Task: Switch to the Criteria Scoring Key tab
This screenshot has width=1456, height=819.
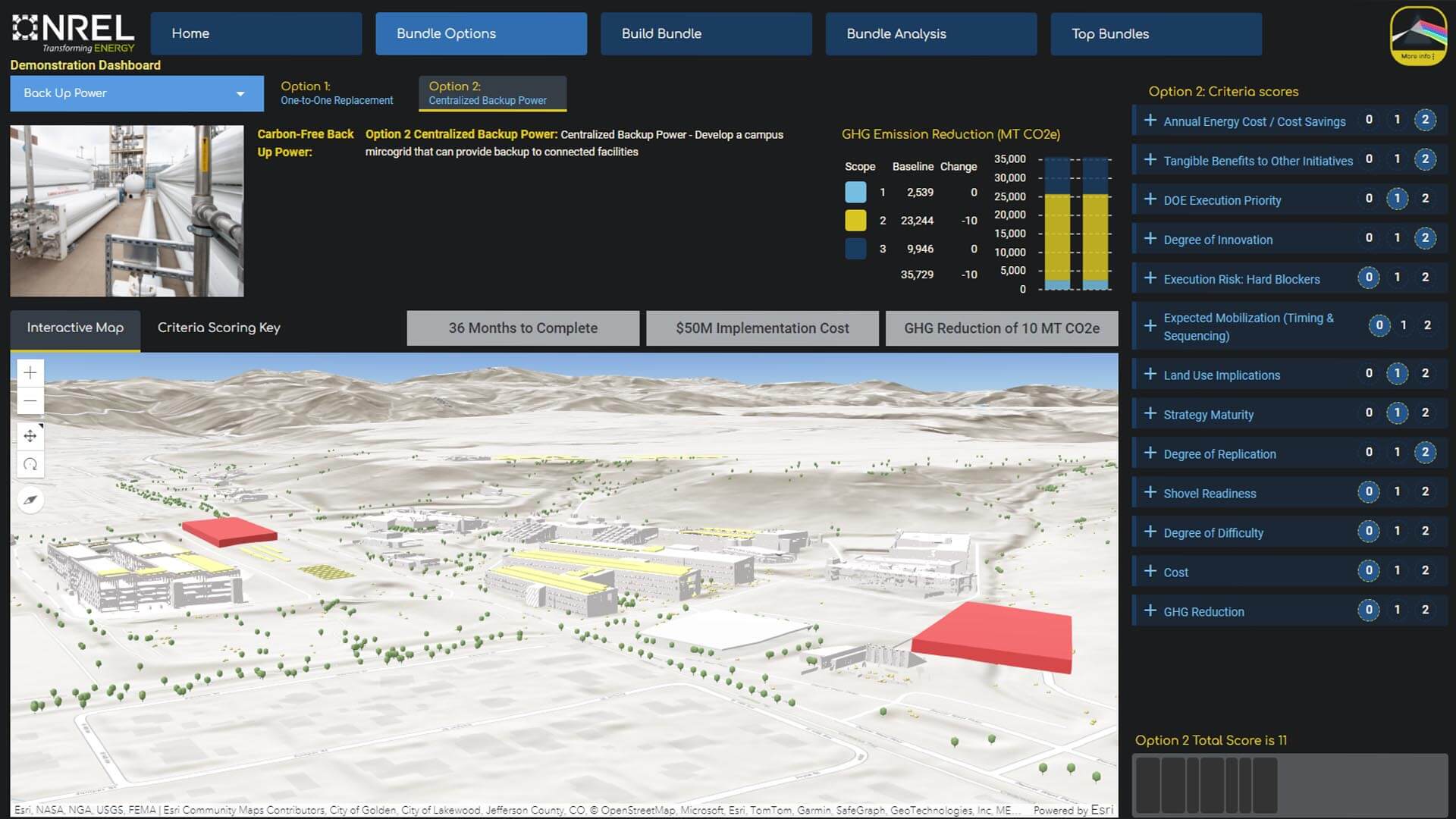Action: pyautogui.click(x=218, y=327)
